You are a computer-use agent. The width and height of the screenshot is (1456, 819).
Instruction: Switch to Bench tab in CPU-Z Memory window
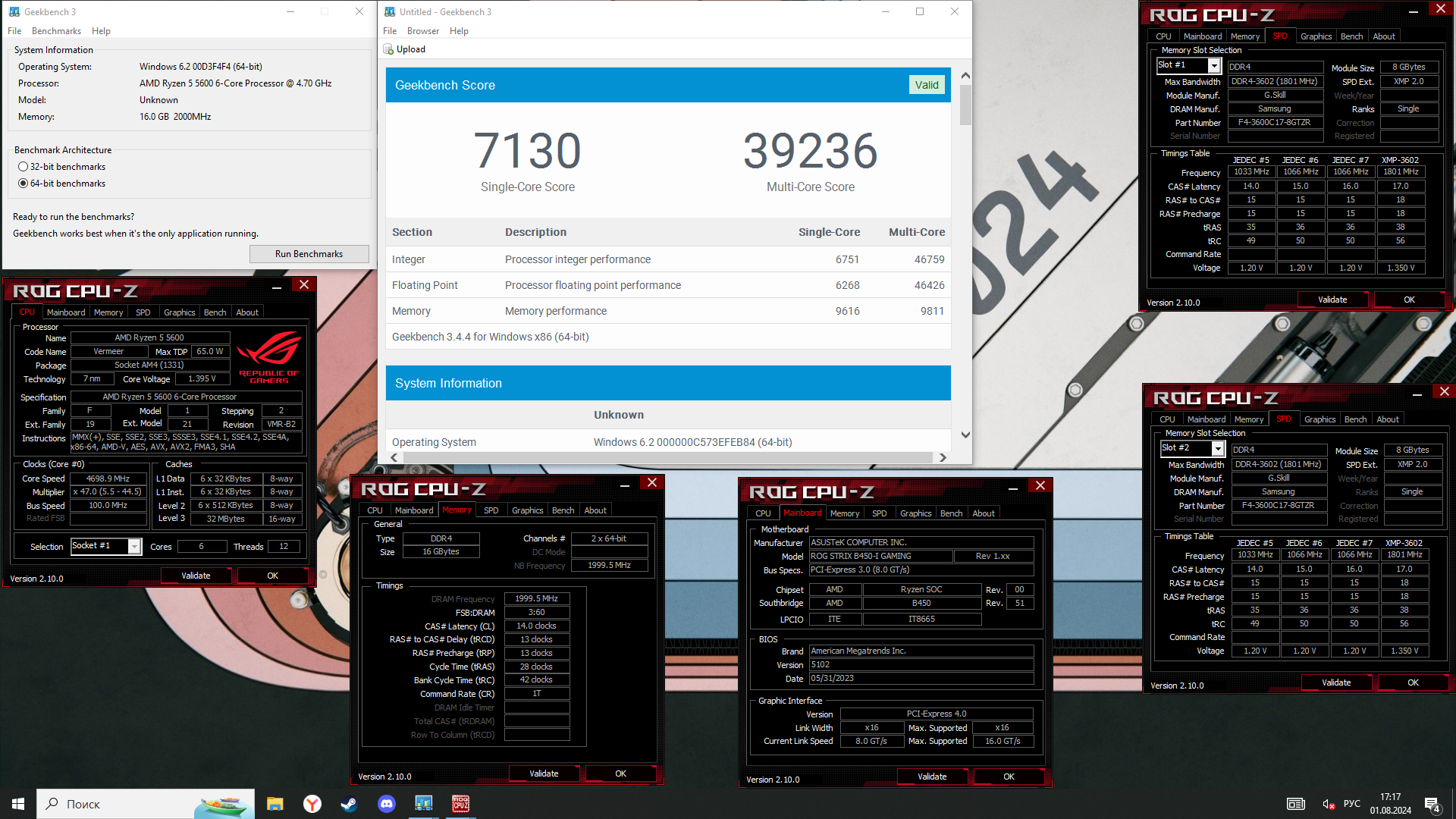tap(563, 510)
